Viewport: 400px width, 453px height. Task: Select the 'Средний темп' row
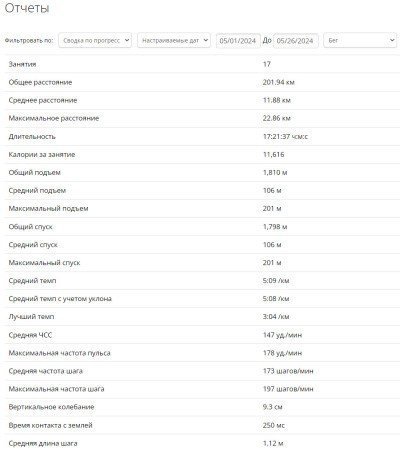pos(202,281)
